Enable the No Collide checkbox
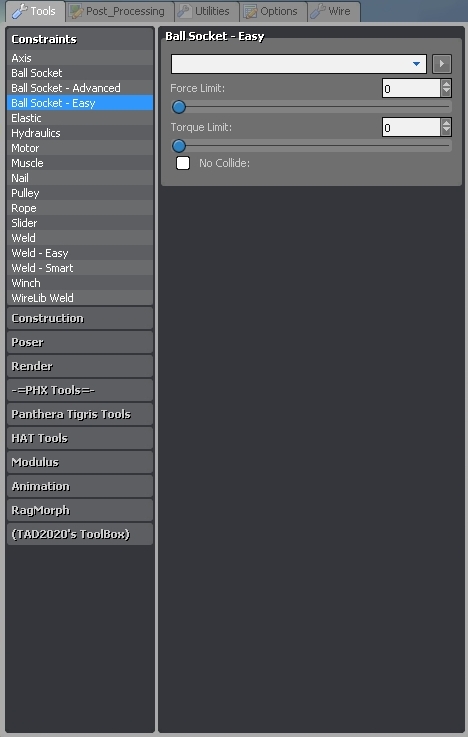 tap(183, 163)
